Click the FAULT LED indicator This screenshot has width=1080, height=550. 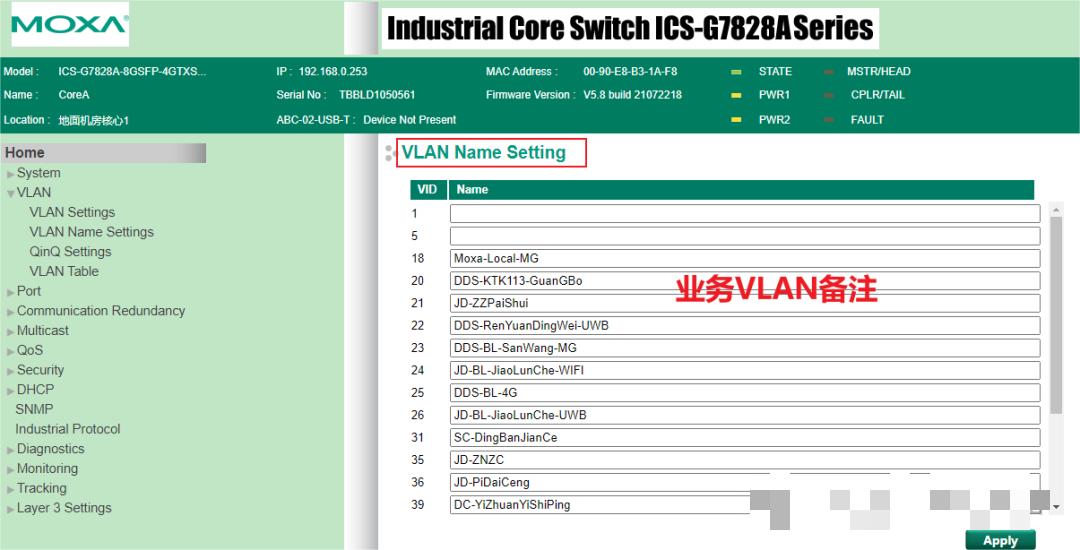click(829, 120)
